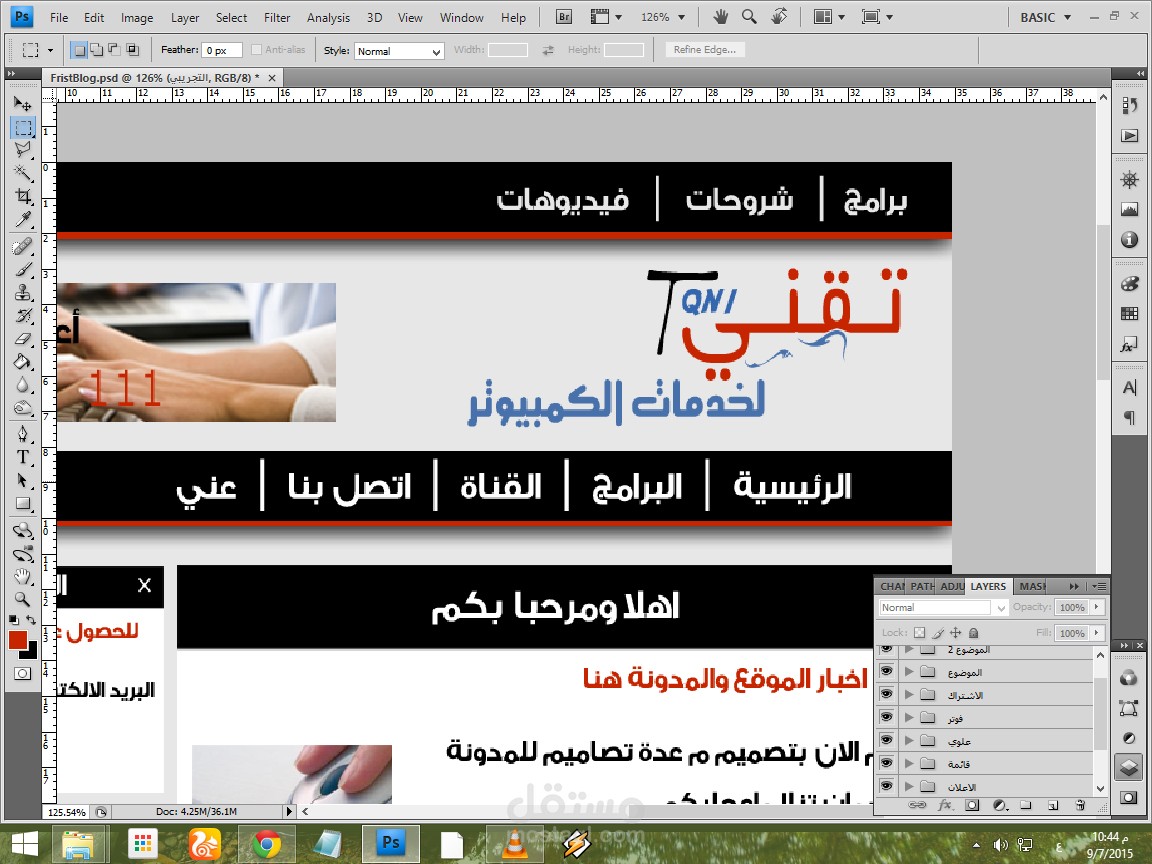Image resolution: width=1152 pixels, height=864 pixels.
Task: Create a new layer icon
Action: click(1053, 805)
